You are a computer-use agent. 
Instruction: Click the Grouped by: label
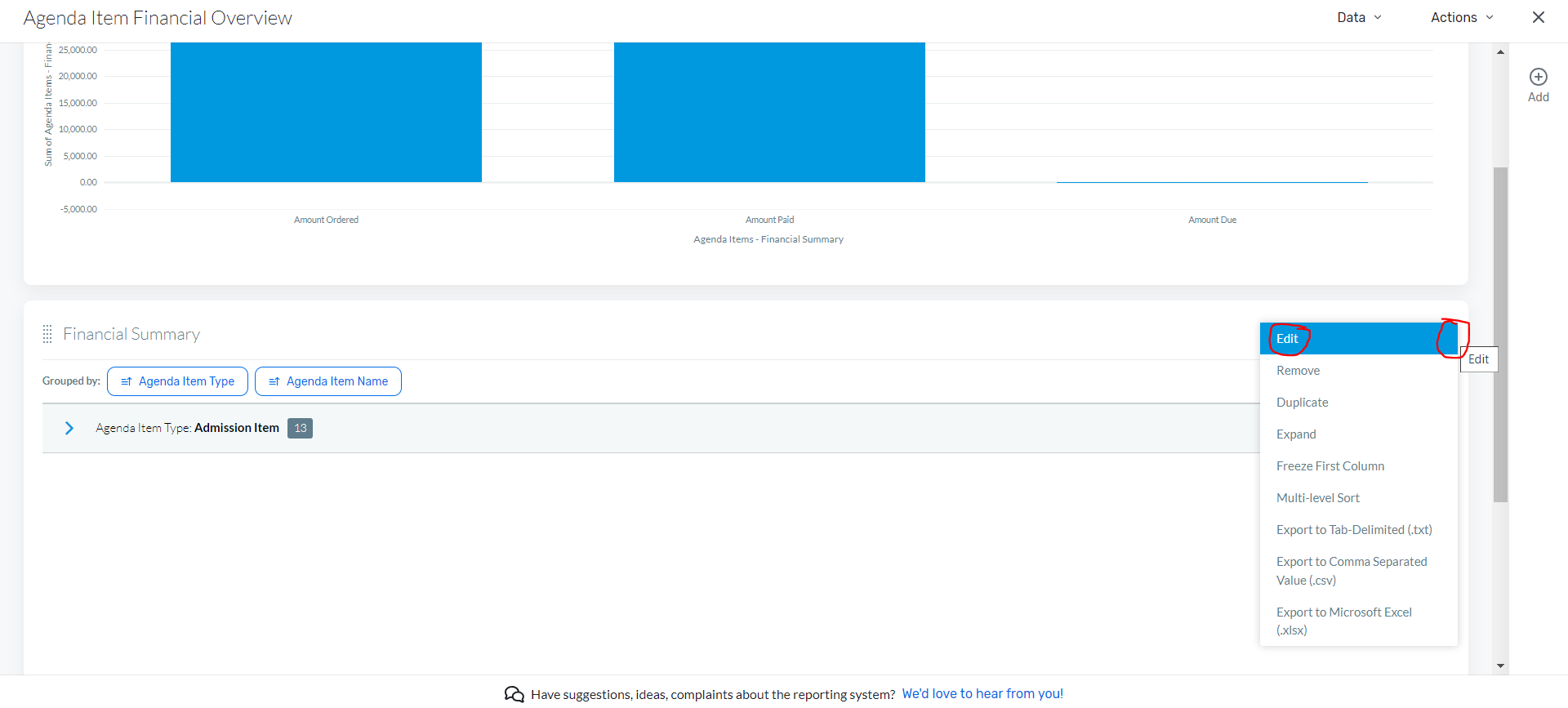pos(71,381)
